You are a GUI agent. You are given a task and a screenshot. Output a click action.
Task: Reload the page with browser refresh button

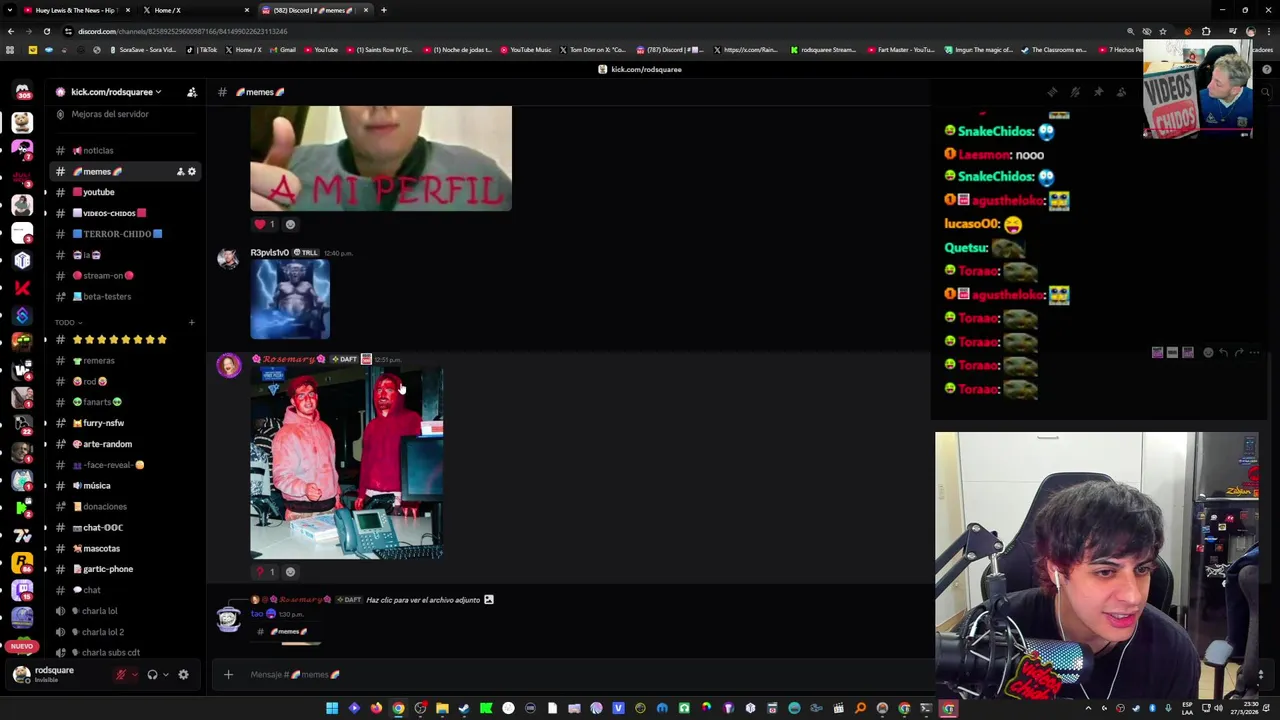46,31
